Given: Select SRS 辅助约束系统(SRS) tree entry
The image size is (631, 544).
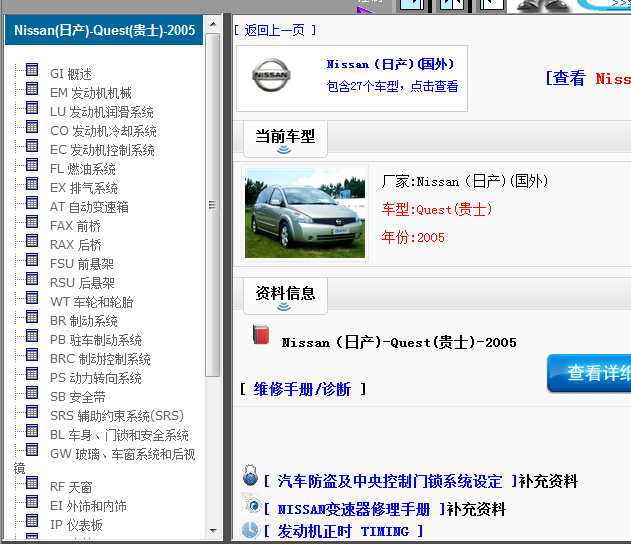Looking at the screenshot, I should [x=117, y=416].
